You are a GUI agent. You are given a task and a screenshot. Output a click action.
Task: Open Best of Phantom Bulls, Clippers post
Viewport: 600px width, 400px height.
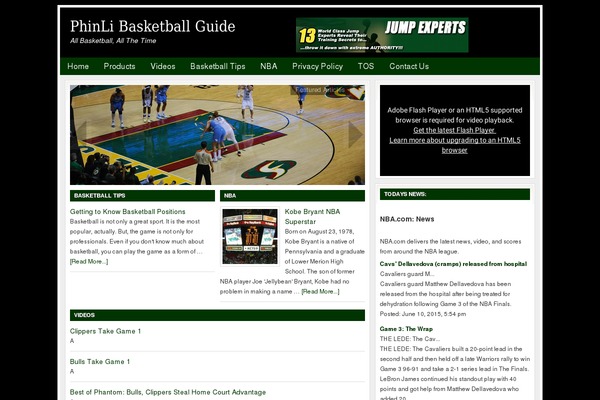[x=168, y=392]
